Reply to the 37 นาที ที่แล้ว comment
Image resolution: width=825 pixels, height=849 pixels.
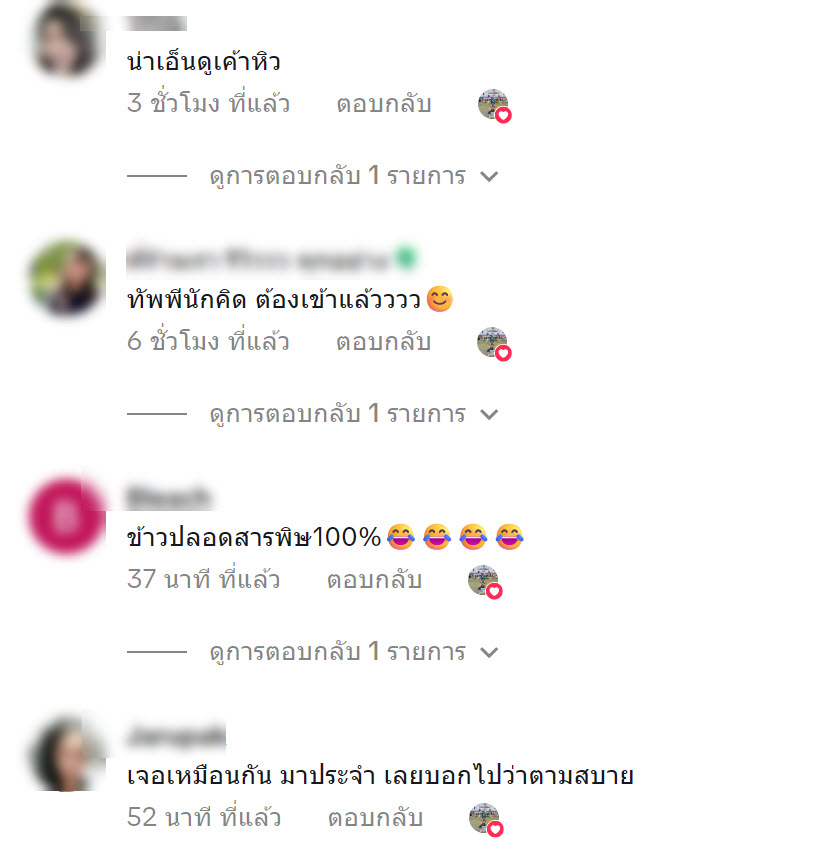point(374,580)
